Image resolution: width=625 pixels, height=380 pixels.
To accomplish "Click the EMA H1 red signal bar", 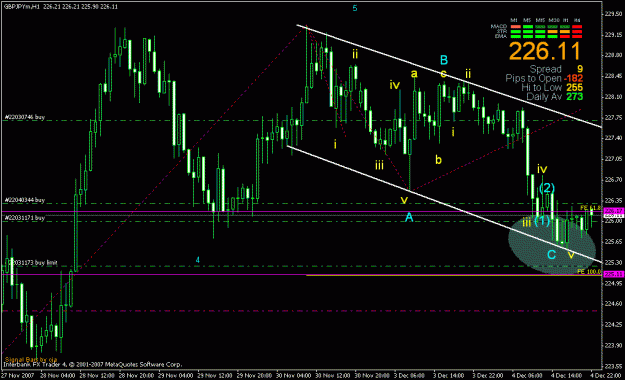I will pyautogui.click(x=565, y=37).
